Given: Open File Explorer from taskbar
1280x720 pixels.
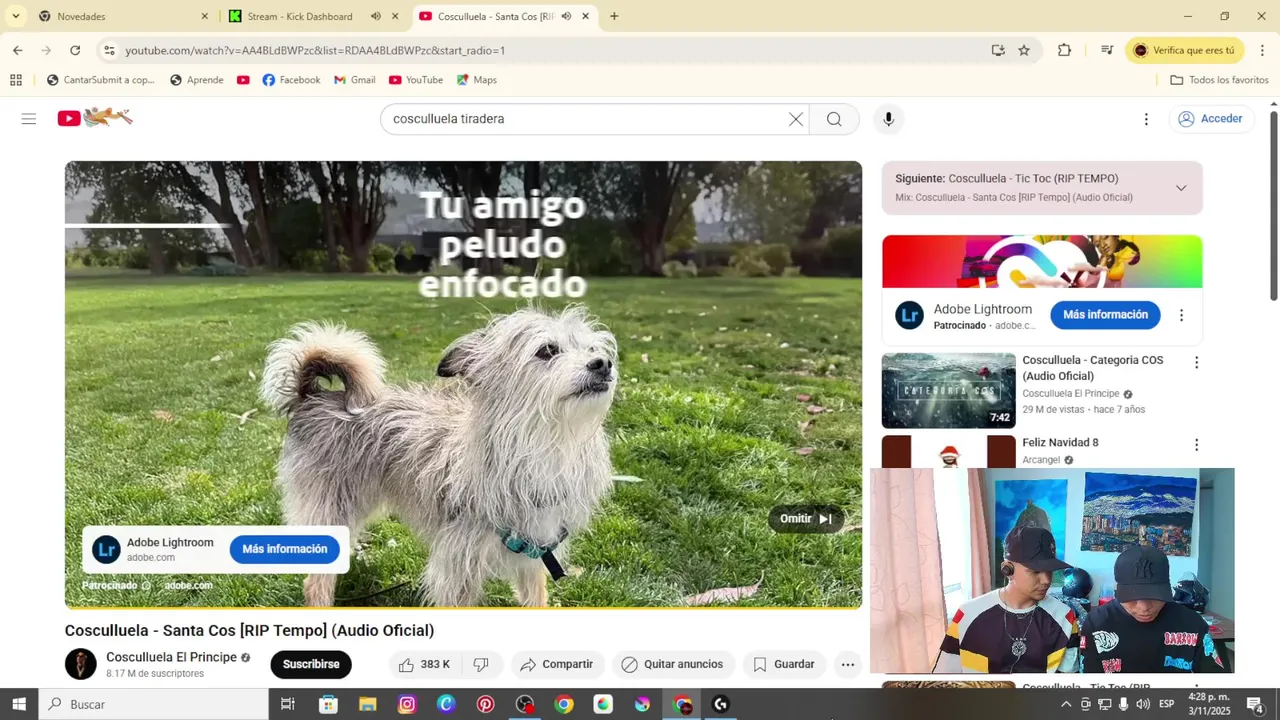Looking at the screenshot, I should (x=367, y=704).
